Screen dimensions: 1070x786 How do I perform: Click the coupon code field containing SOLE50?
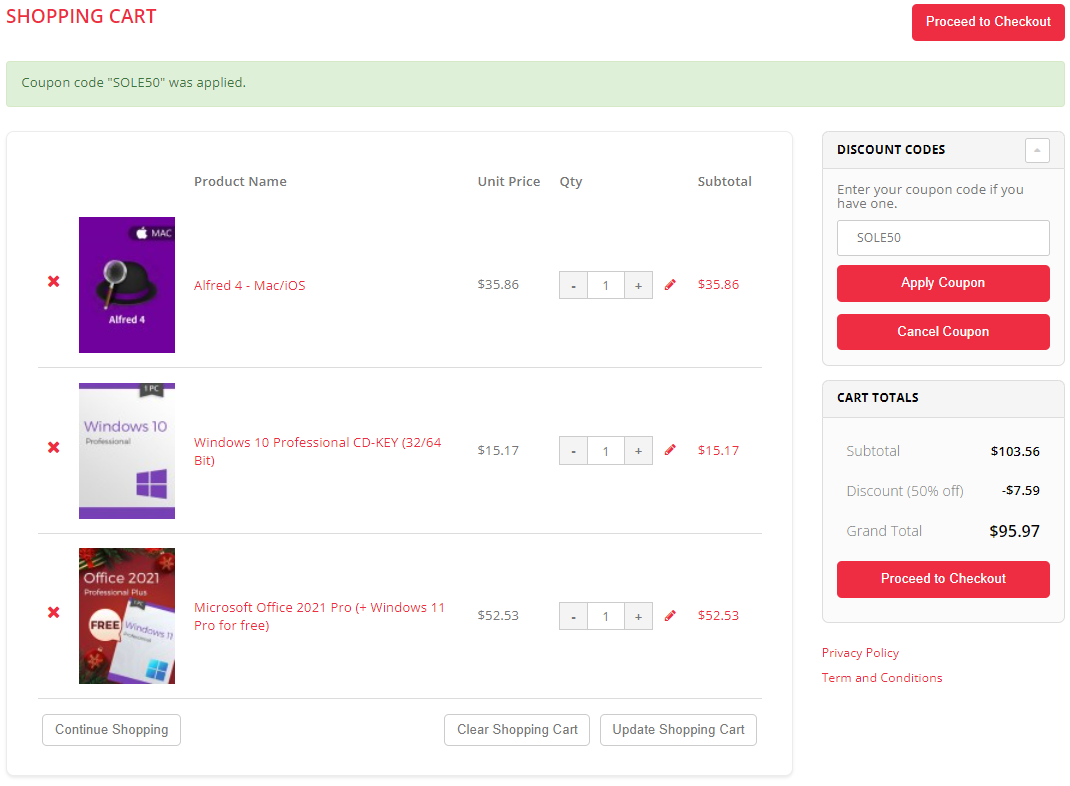(x=943, y=237)
